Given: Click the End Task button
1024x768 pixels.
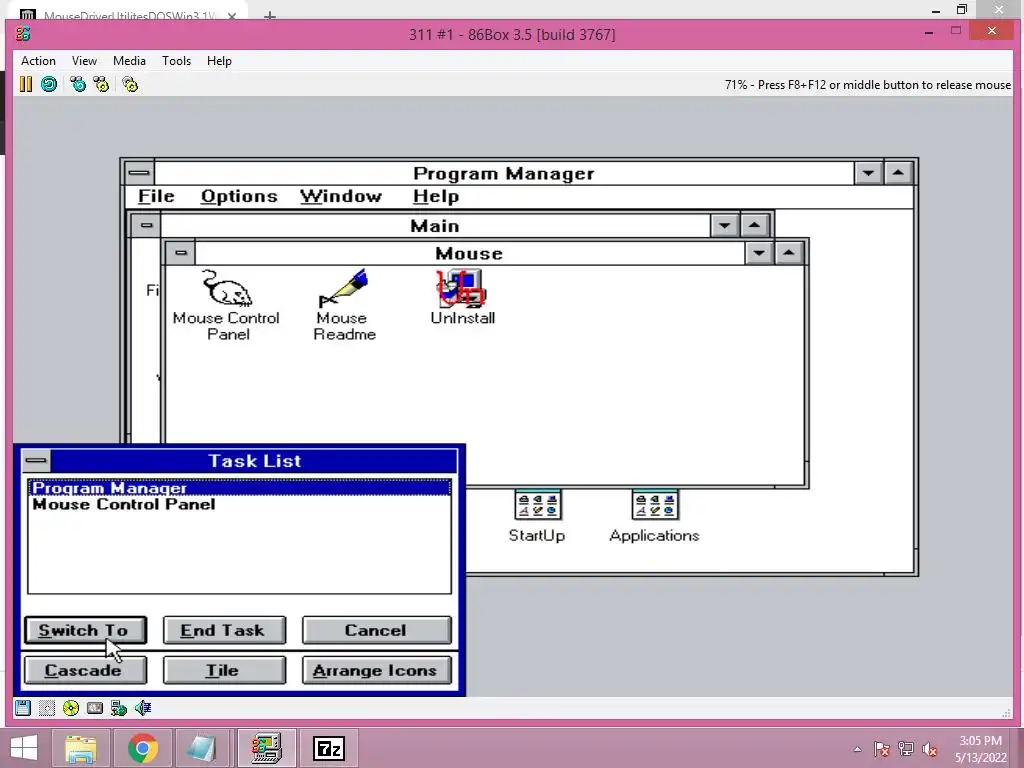Looking at the screenshot, I should click(224, 630).
